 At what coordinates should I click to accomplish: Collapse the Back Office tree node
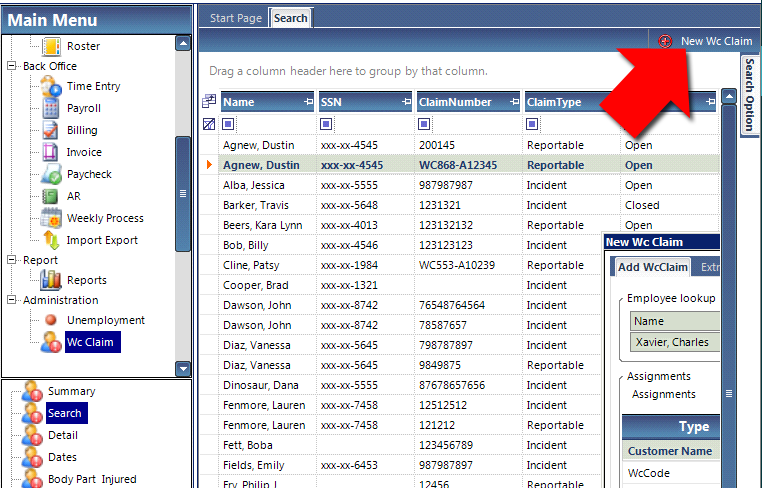pos(12,66)
